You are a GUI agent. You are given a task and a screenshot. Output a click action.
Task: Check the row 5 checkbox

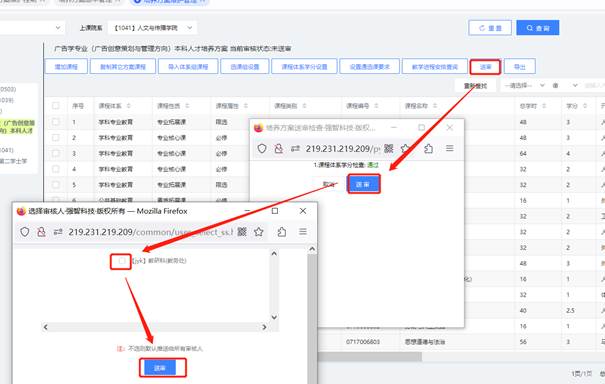[x=56, y=185]
